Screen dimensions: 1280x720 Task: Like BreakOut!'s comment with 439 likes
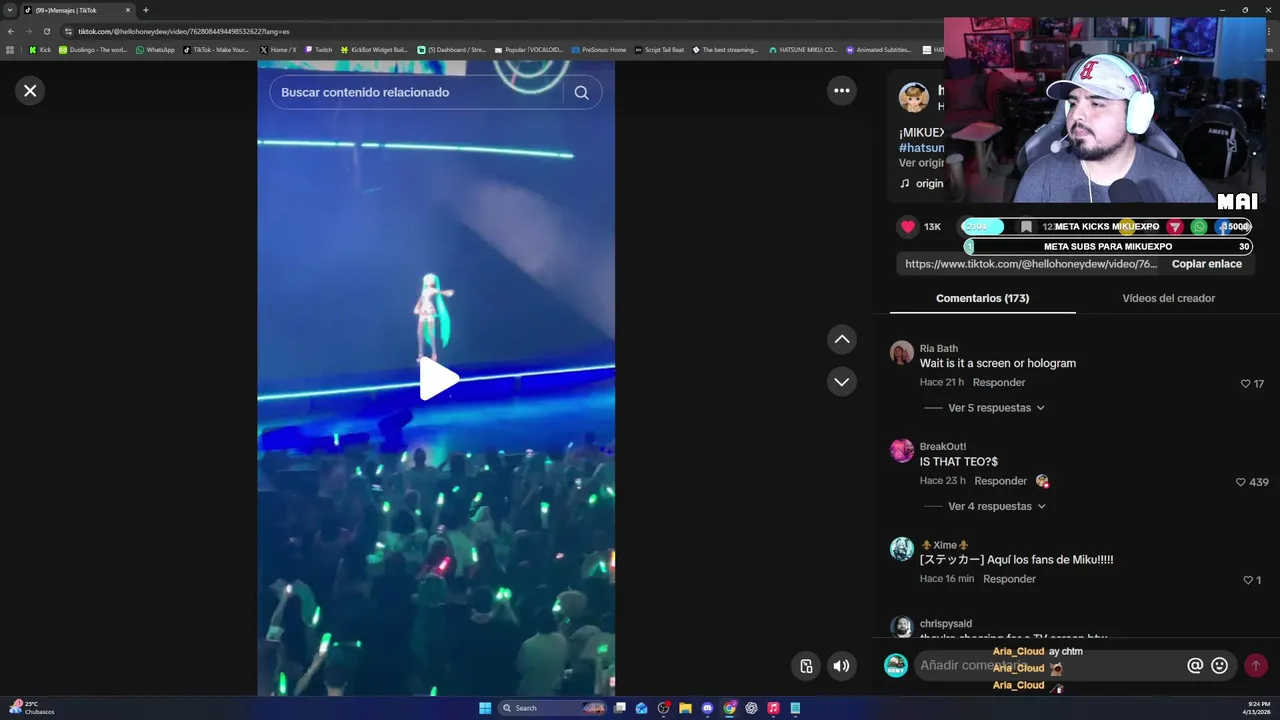tap(1240, 482)
